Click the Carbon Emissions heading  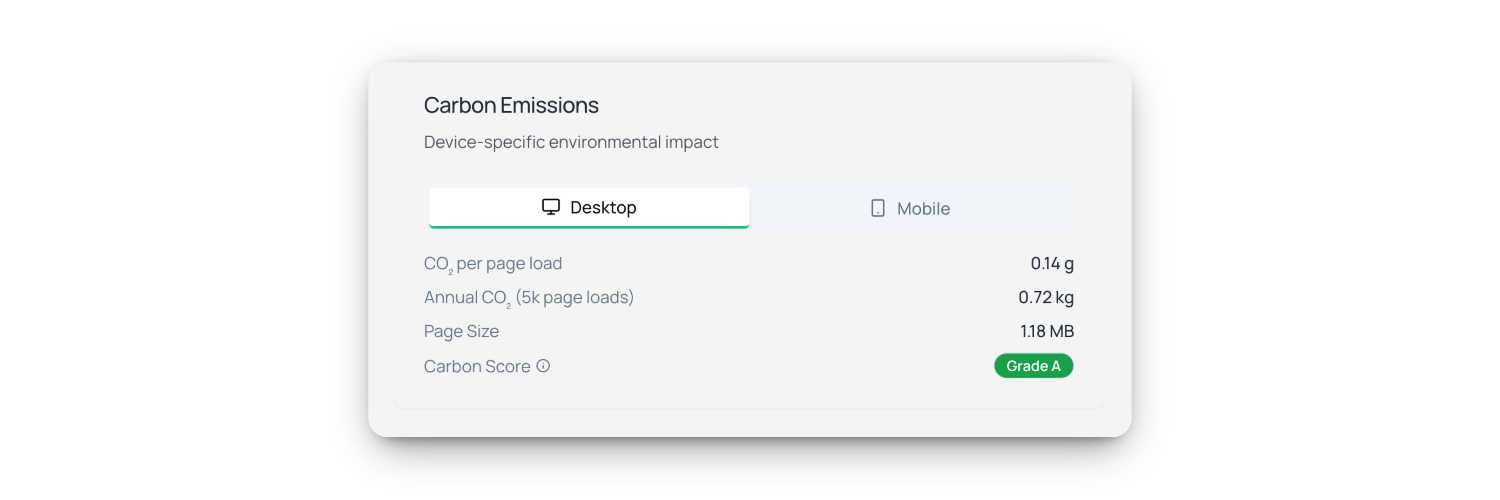pos(511,105)
